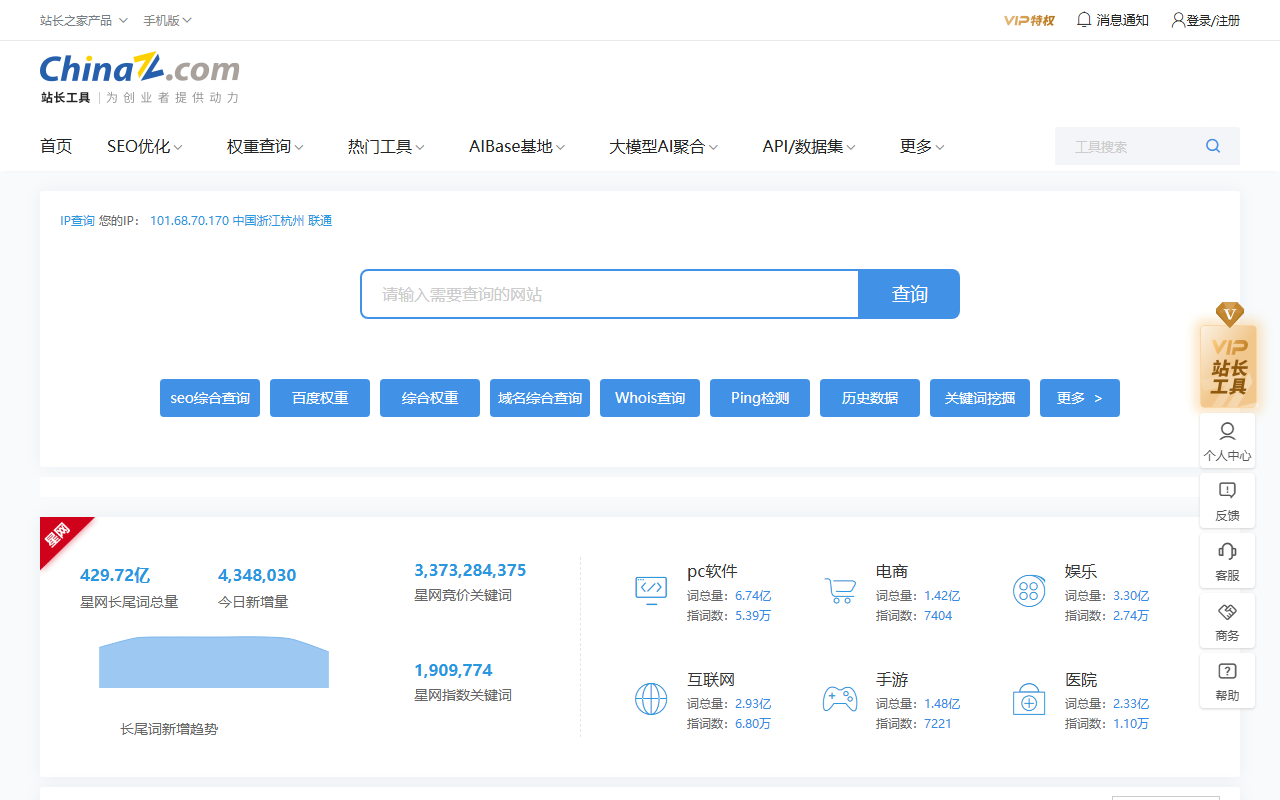
Task: Go to 首页 home tab
Action: click(56, 146)
